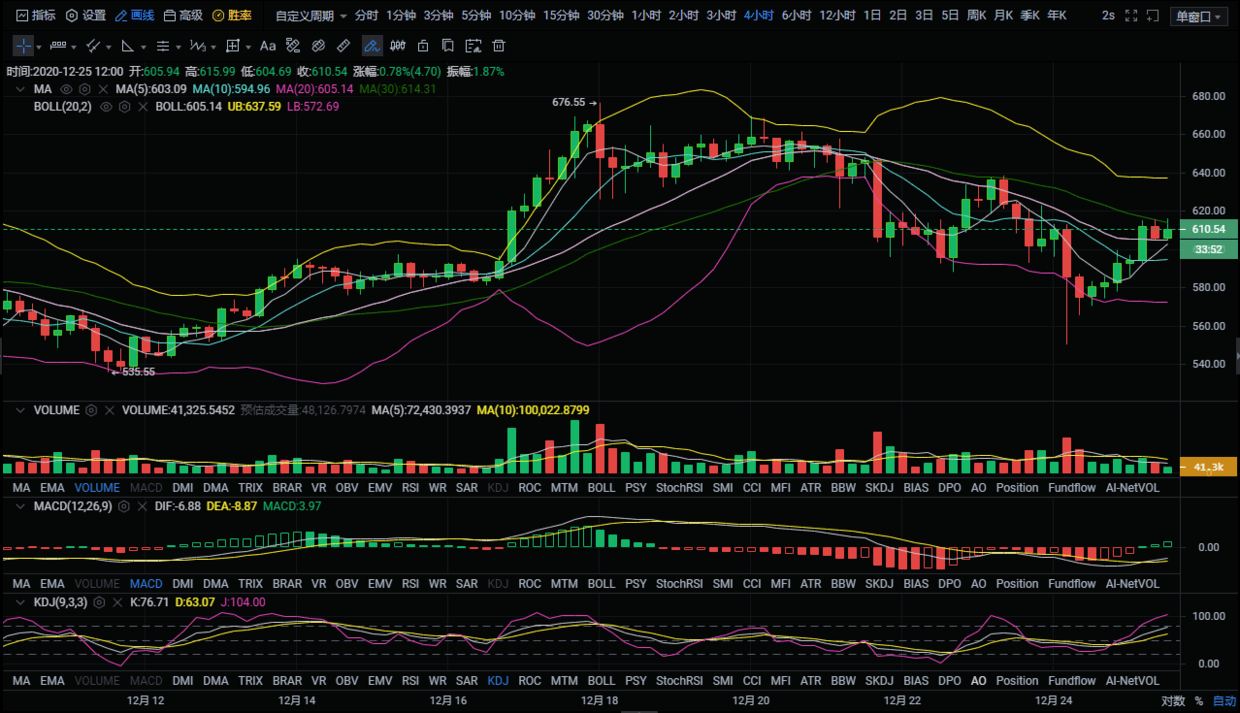Screen dimensions: 1240x713
Task: Click the 胜率 win rate button
Action: coord(232,16)
